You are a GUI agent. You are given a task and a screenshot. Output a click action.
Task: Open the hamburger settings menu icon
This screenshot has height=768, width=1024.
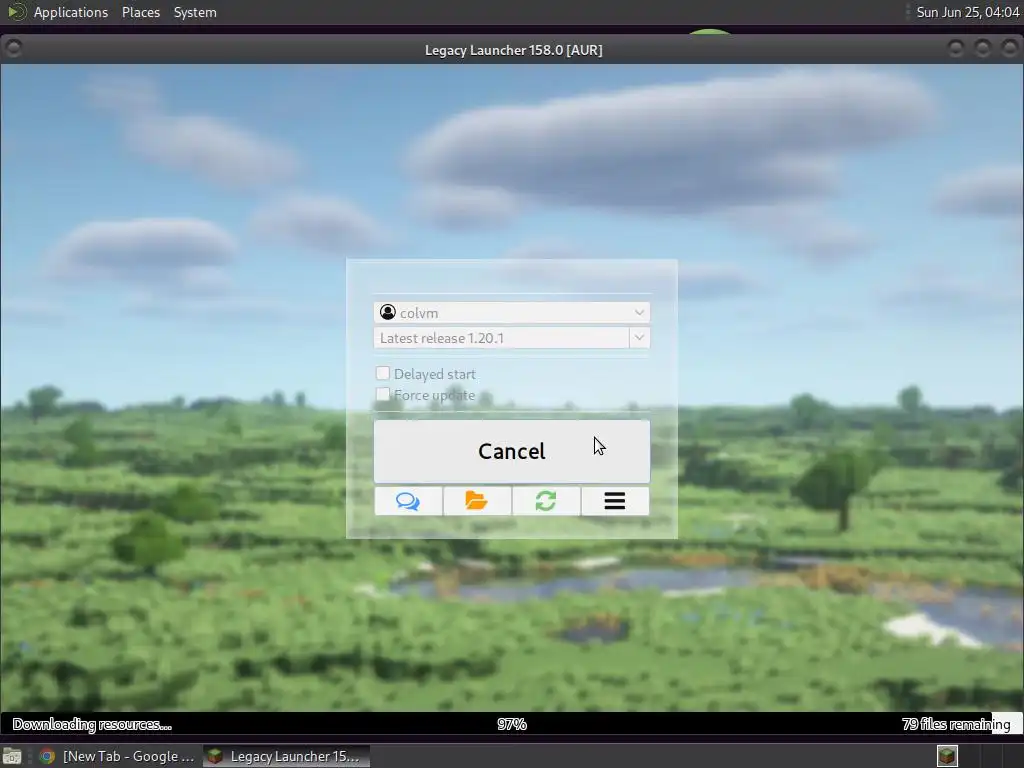tap(615, 501)
